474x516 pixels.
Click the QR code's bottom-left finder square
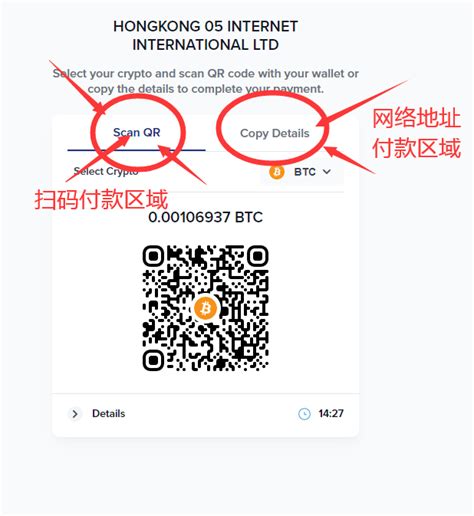point(153,360)
